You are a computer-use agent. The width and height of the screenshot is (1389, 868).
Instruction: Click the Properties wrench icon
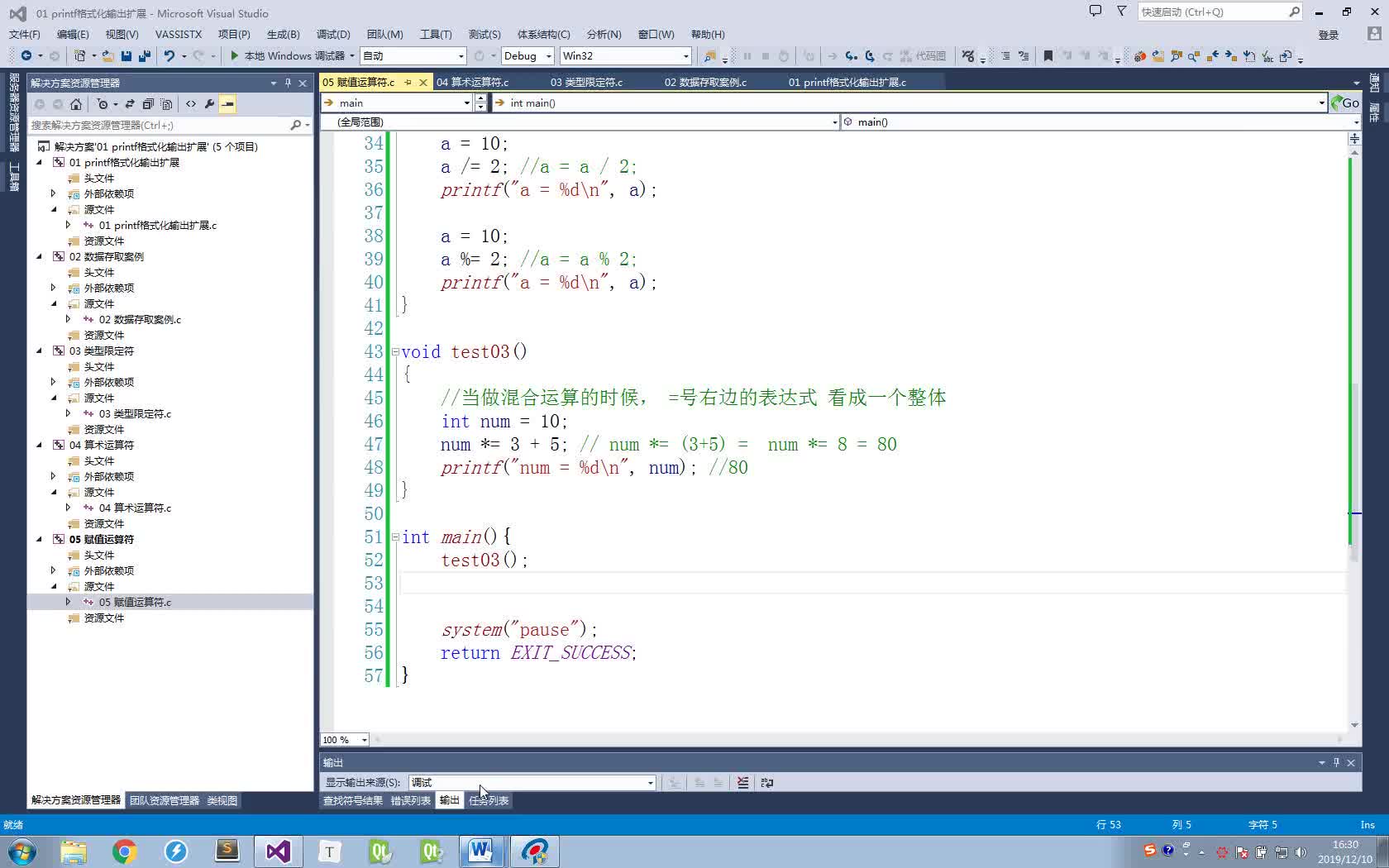click(209, 104)
